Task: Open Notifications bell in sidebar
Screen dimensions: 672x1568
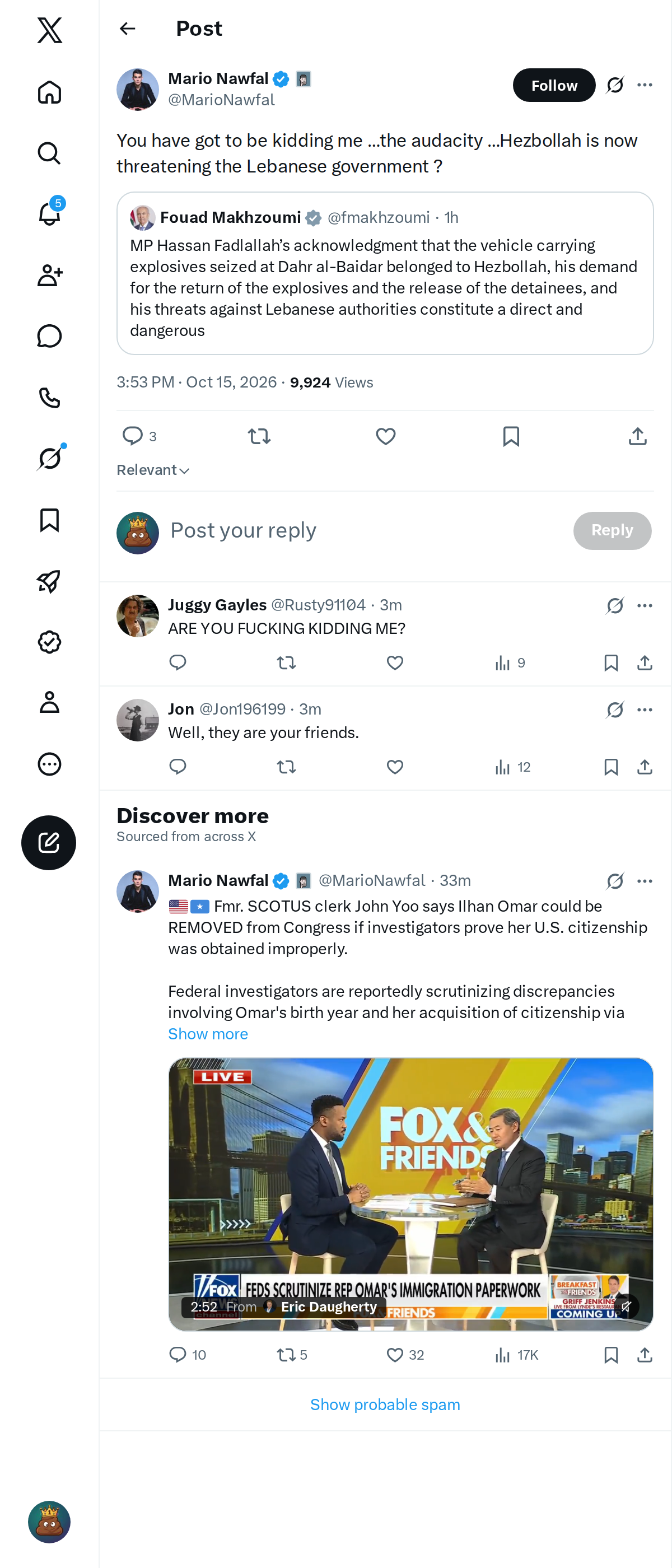Action: coord(49,214)
